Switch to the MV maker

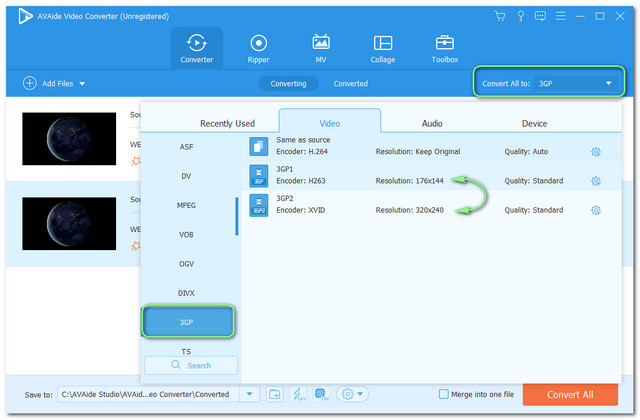[321, 48]
